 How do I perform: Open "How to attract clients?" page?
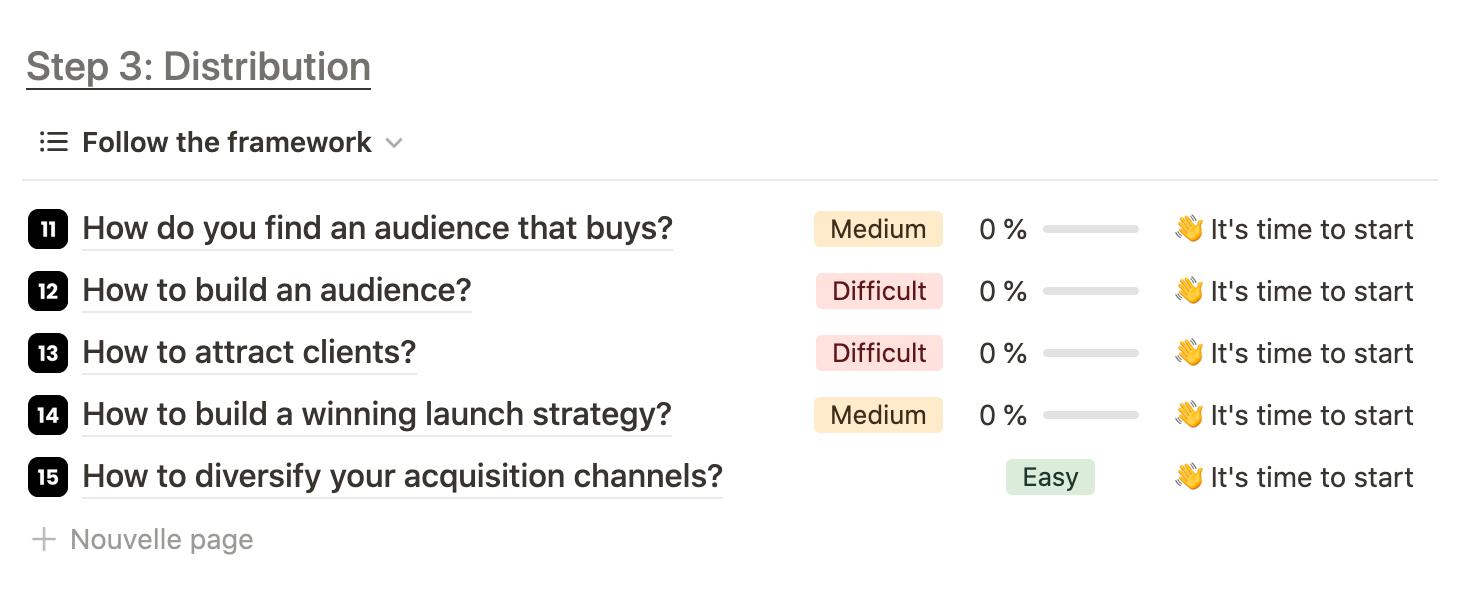pos(249,353)
